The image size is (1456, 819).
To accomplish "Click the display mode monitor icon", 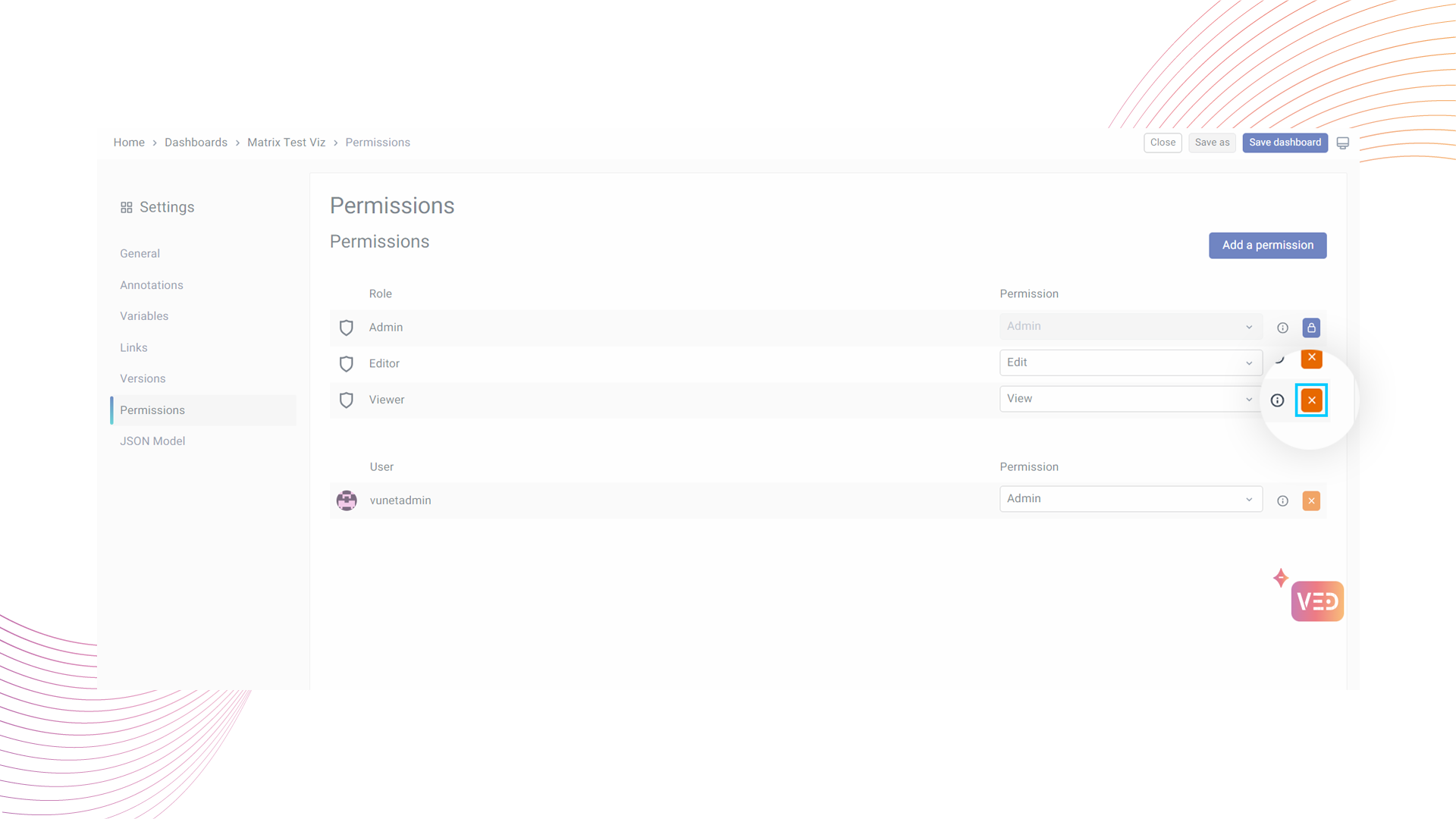I will [1343, 143].
